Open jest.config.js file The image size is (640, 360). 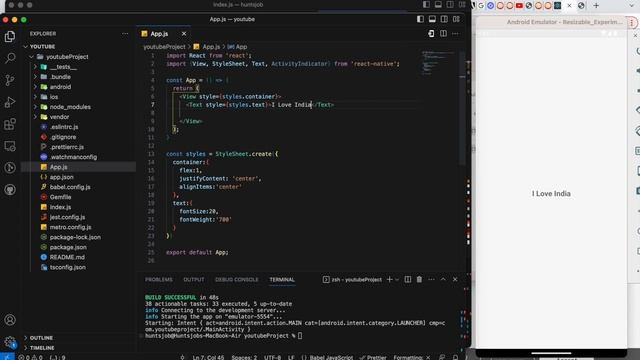coord(67,217)
